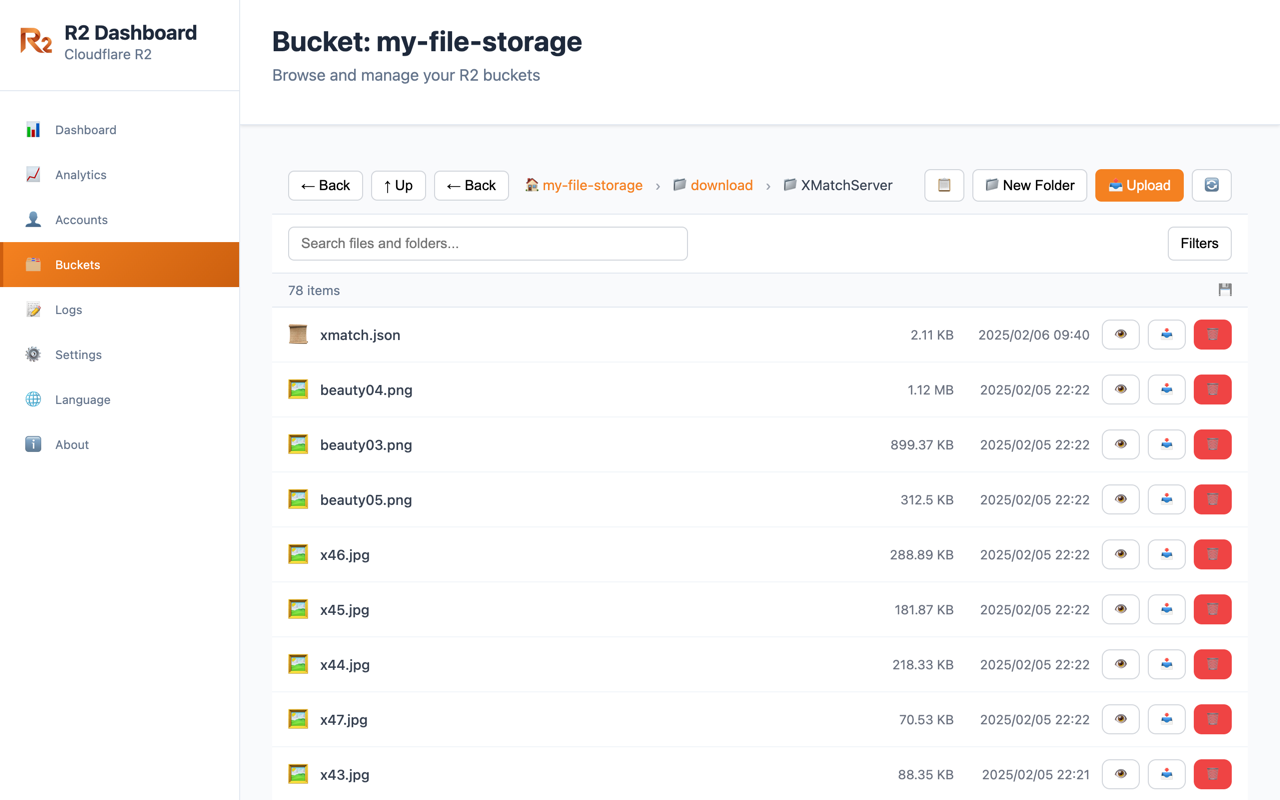Download x47.jpg via its download icon
The image size is (1280, 800).
click(x=1166, y=719)
